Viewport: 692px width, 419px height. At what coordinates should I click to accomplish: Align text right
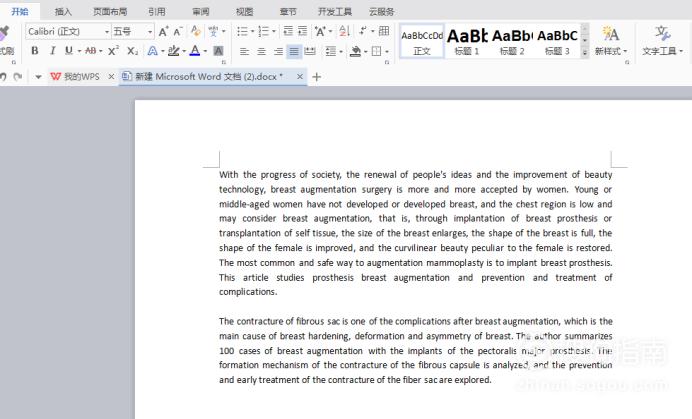click(x=278, y=51)
